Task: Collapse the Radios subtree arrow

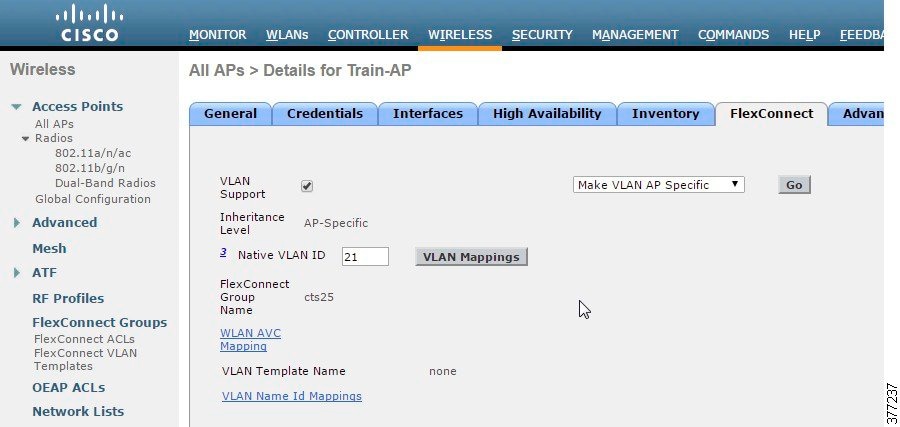Action: click(x=25, y=138)
